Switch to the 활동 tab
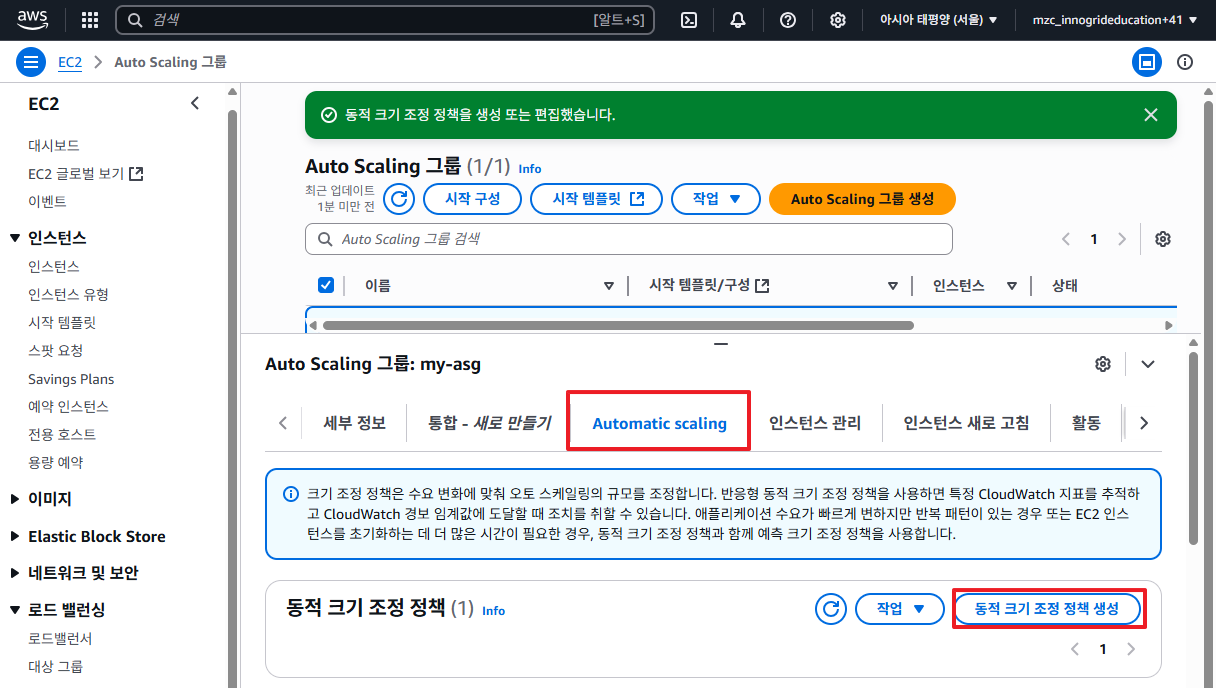The width and height of the screenshot is (1216, 688). (x=1086, y=423)
